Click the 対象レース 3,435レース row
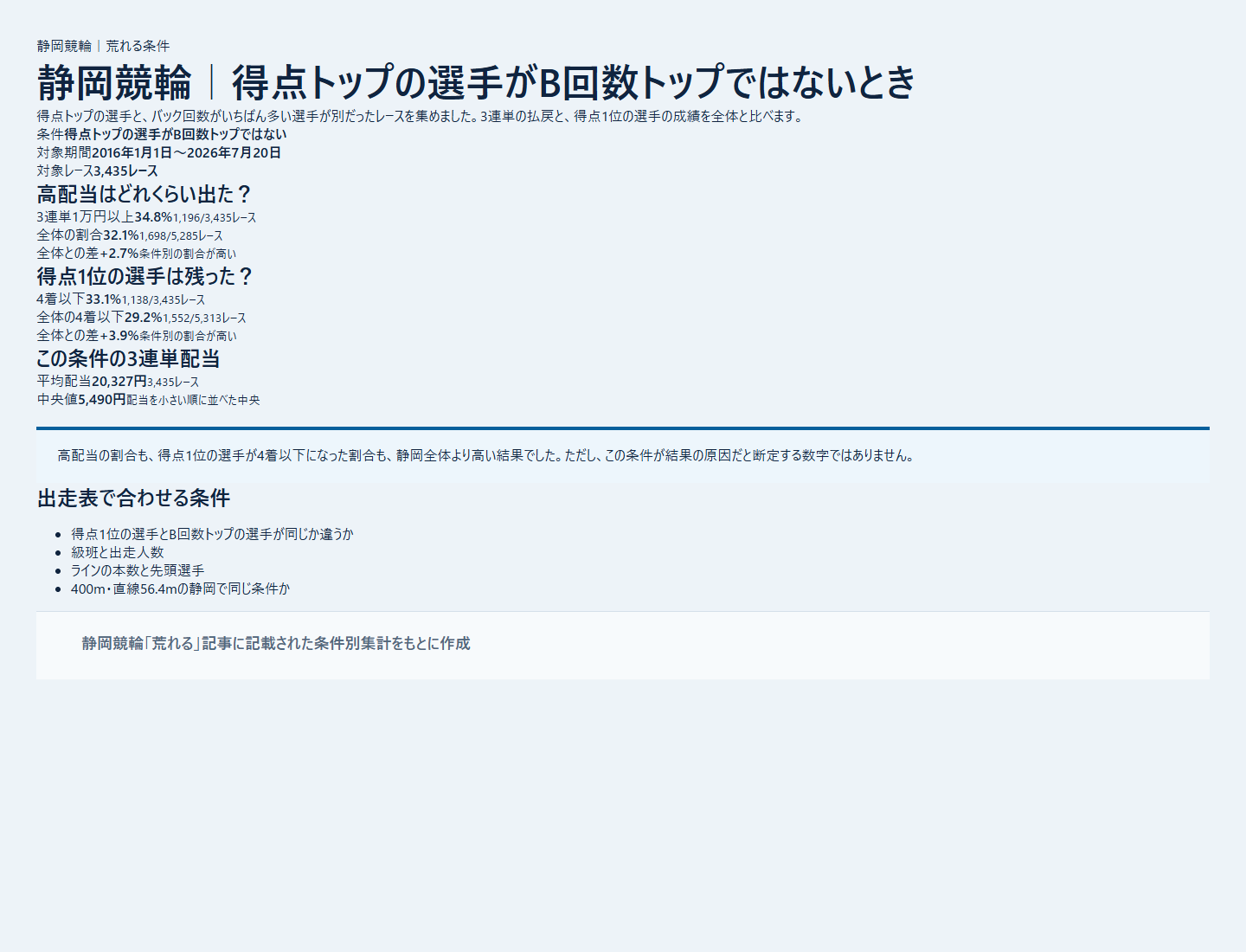The image size is (1246, 952). click(x=98, y=170)
